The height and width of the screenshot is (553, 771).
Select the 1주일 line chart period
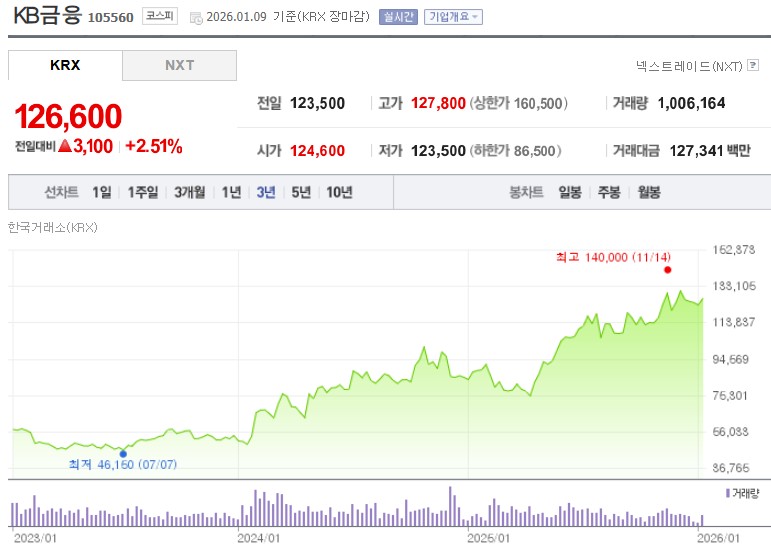coord(143,192)
